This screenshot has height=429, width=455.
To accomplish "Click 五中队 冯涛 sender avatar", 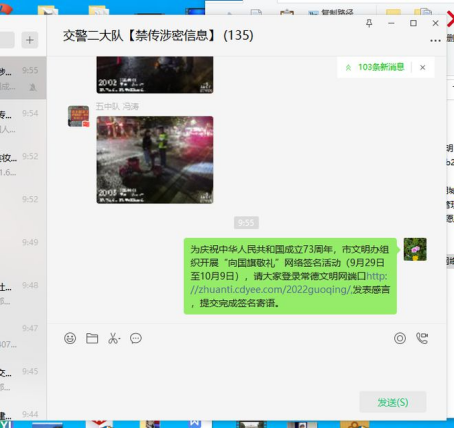I will click(x=79, y=116).
